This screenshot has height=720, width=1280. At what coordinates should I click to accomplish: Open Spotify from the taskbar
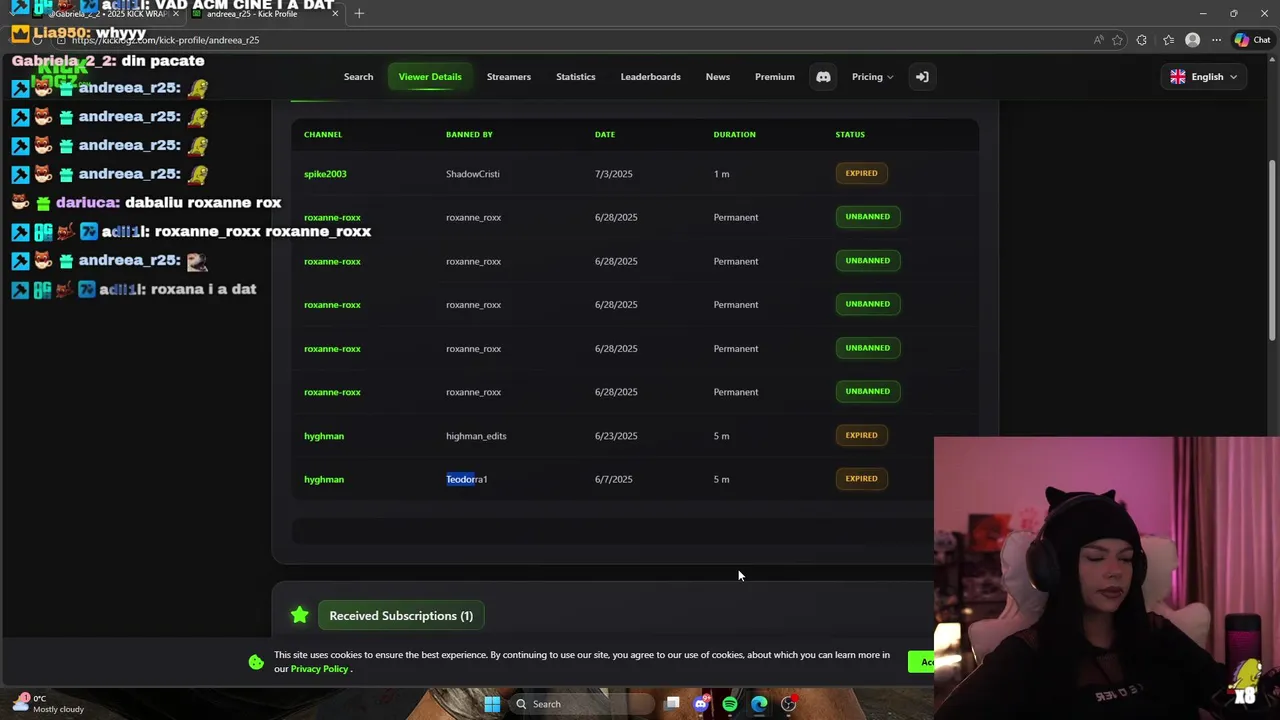coord(730,704)
